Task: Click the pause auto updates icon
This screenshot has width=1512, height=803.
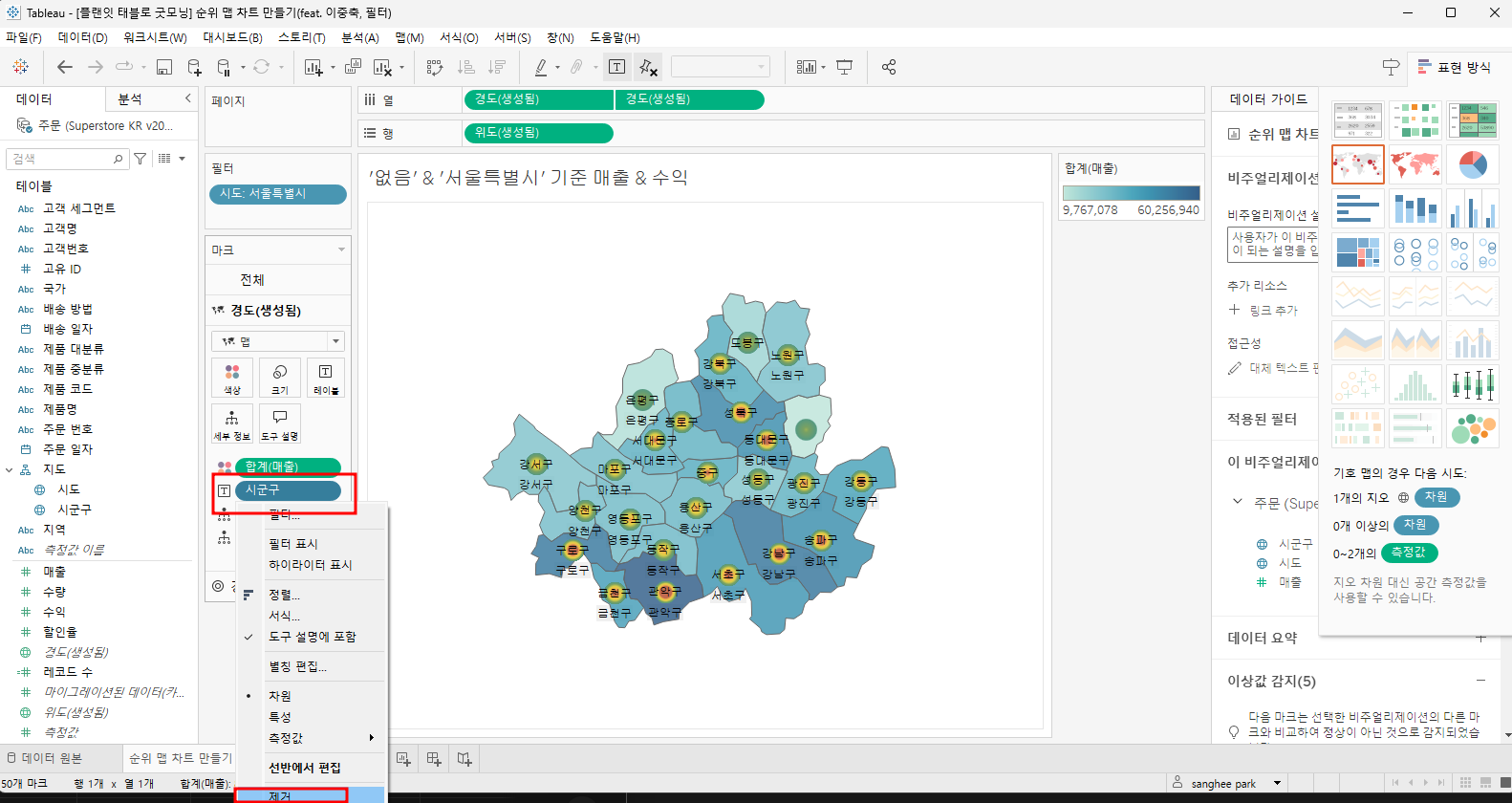Action: tap(224, 67)
